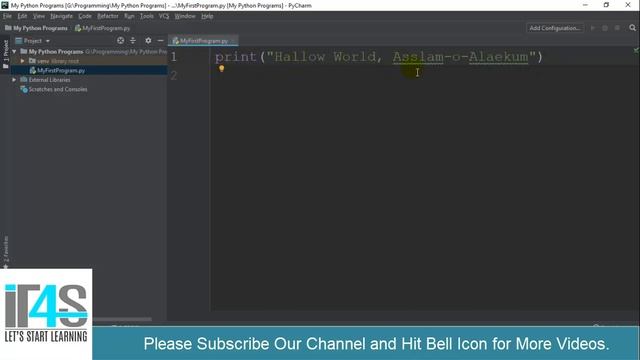Open Project panel settings gear
The width and height of the screenshot is (640, 360).
148,40
